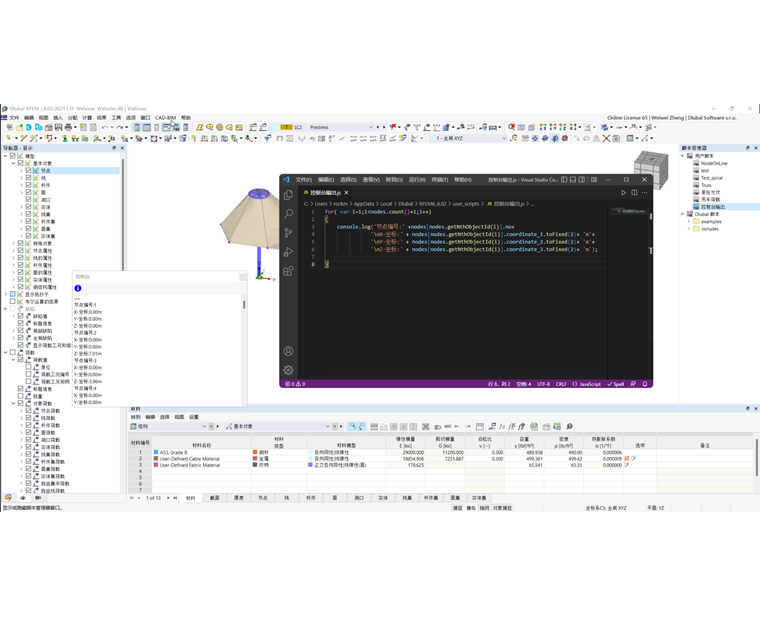760x617 pixels.
Task: Click the VS Code Accounts icon
Action: tap(288, 351)
